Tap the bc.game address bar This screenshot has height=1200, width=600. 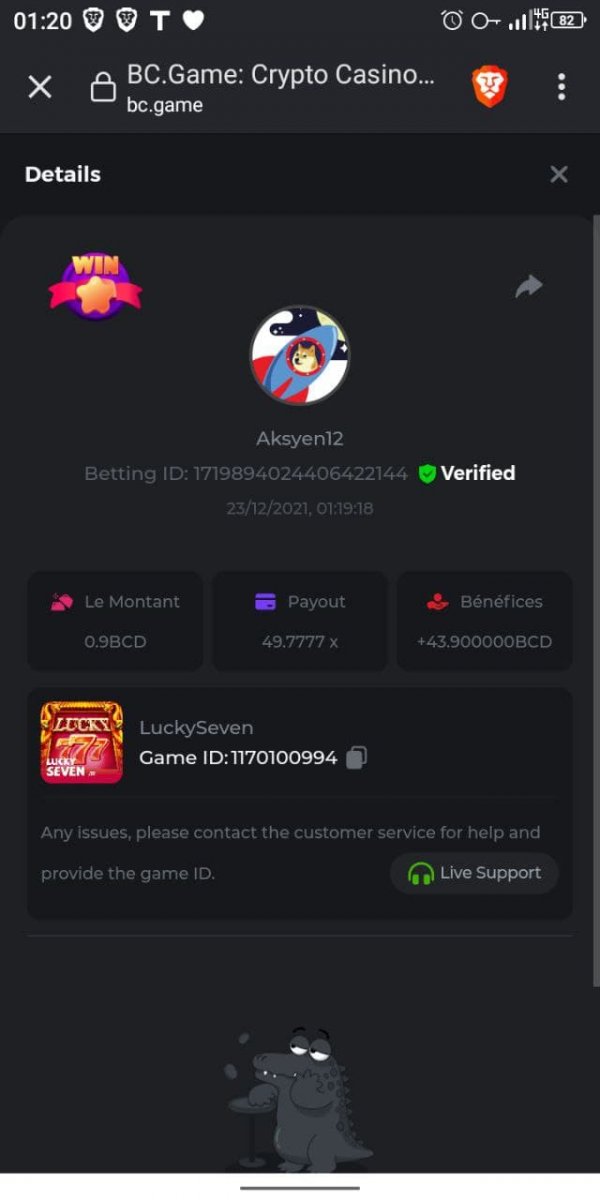click(280, 87)
